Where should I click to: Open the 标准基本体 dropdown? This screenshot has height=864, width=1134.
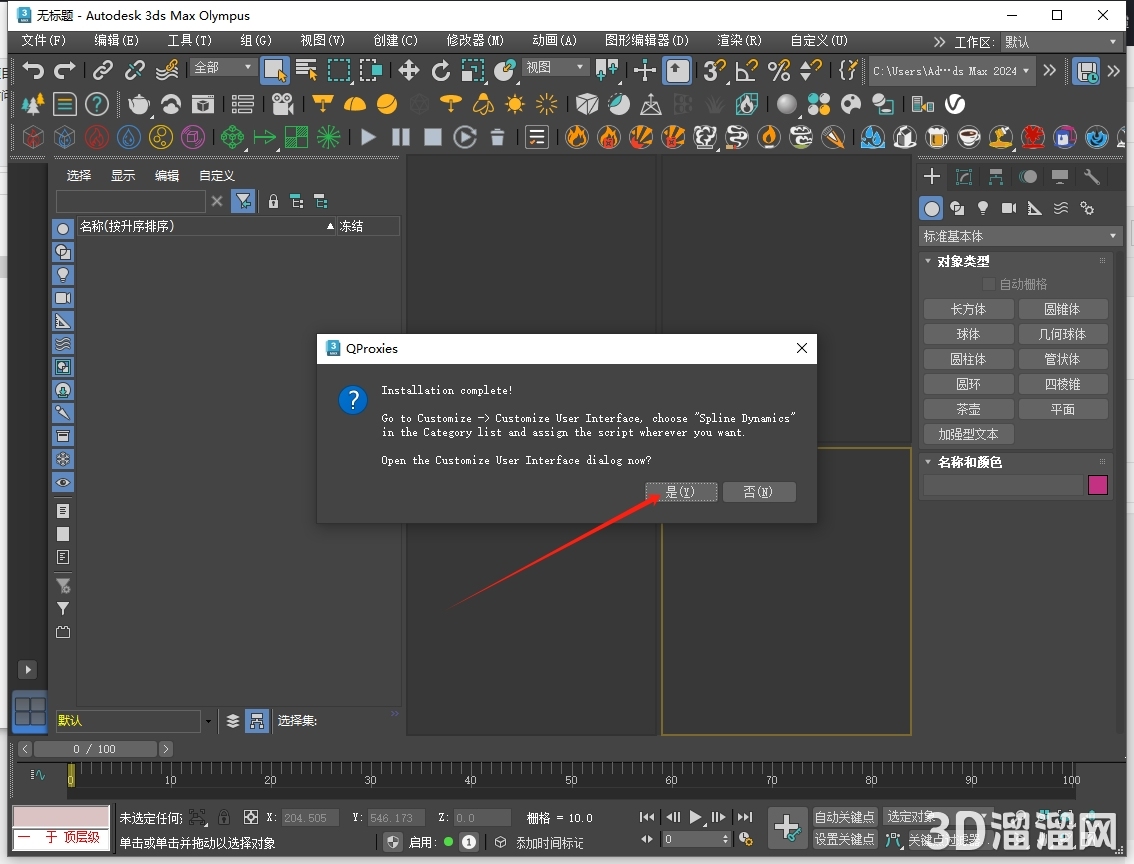(x=1020, y=236)
